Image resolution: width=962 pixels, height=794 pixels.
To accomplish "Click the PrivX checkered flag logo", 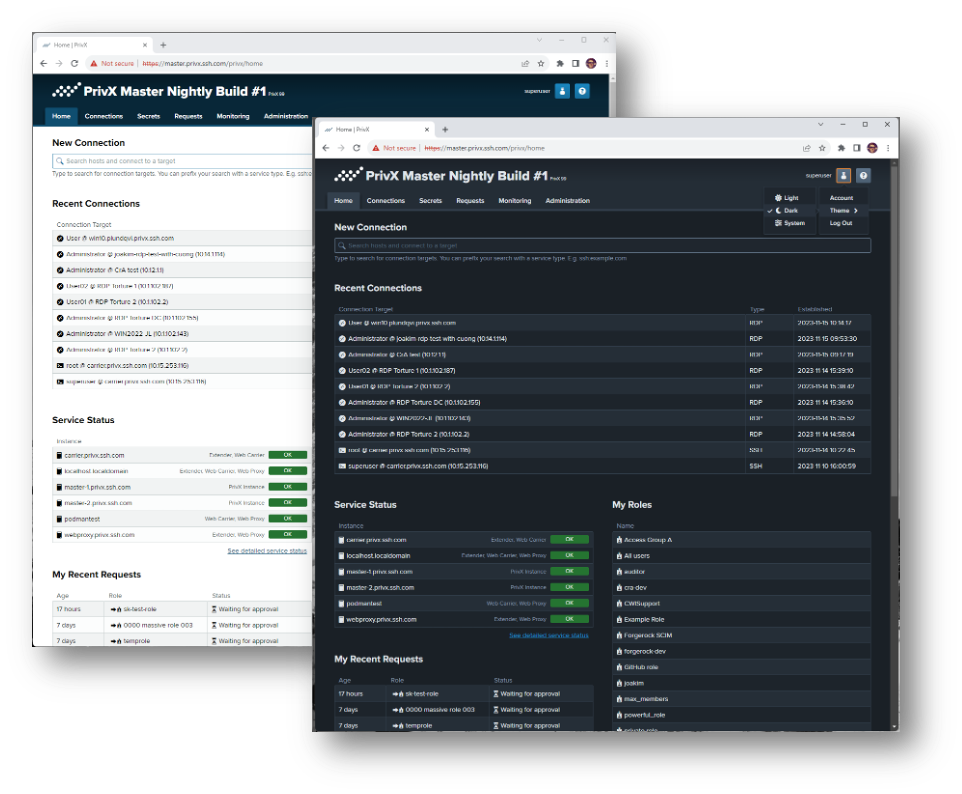I will 349,175.
